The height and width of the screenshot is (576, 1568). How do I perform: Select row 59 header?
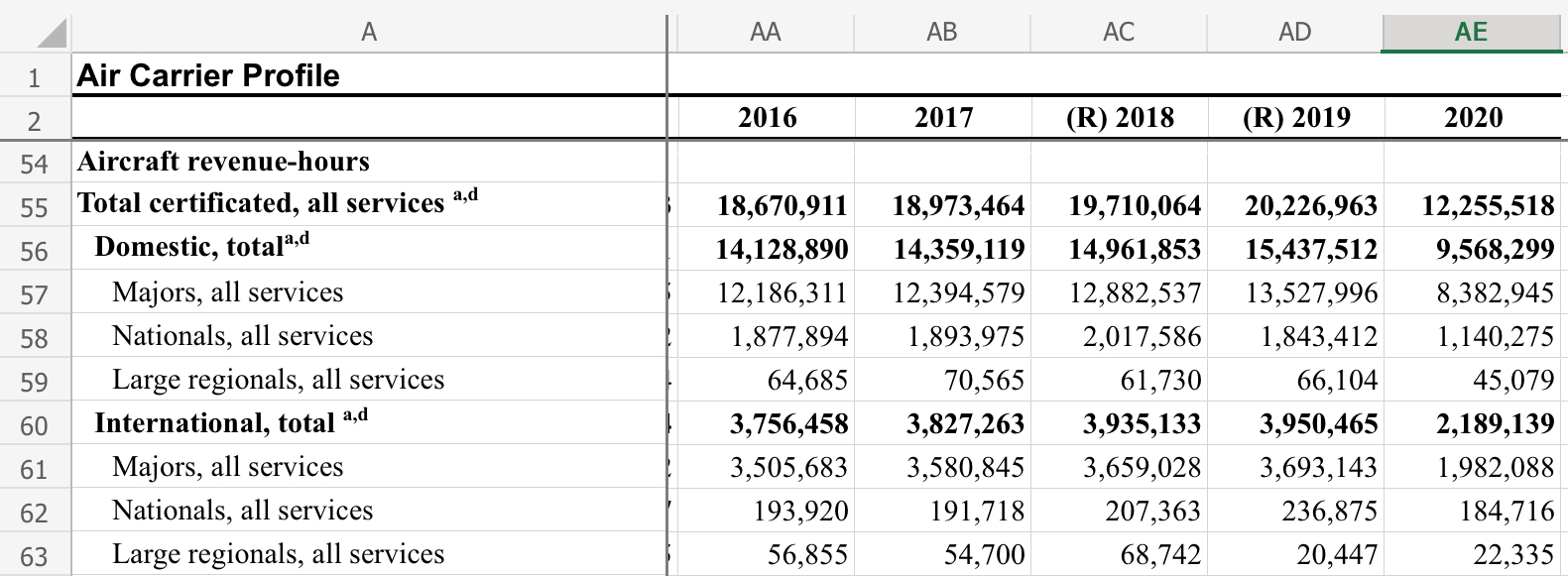click(35, 381)
